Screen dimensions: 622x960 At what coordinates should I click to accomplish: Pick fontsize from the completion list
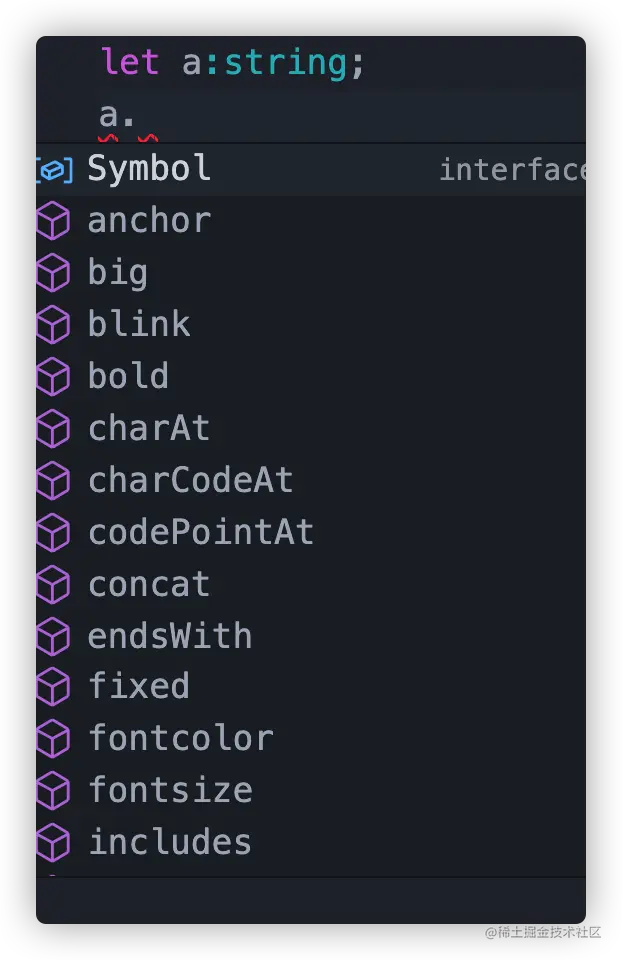(x=170, y=791)
